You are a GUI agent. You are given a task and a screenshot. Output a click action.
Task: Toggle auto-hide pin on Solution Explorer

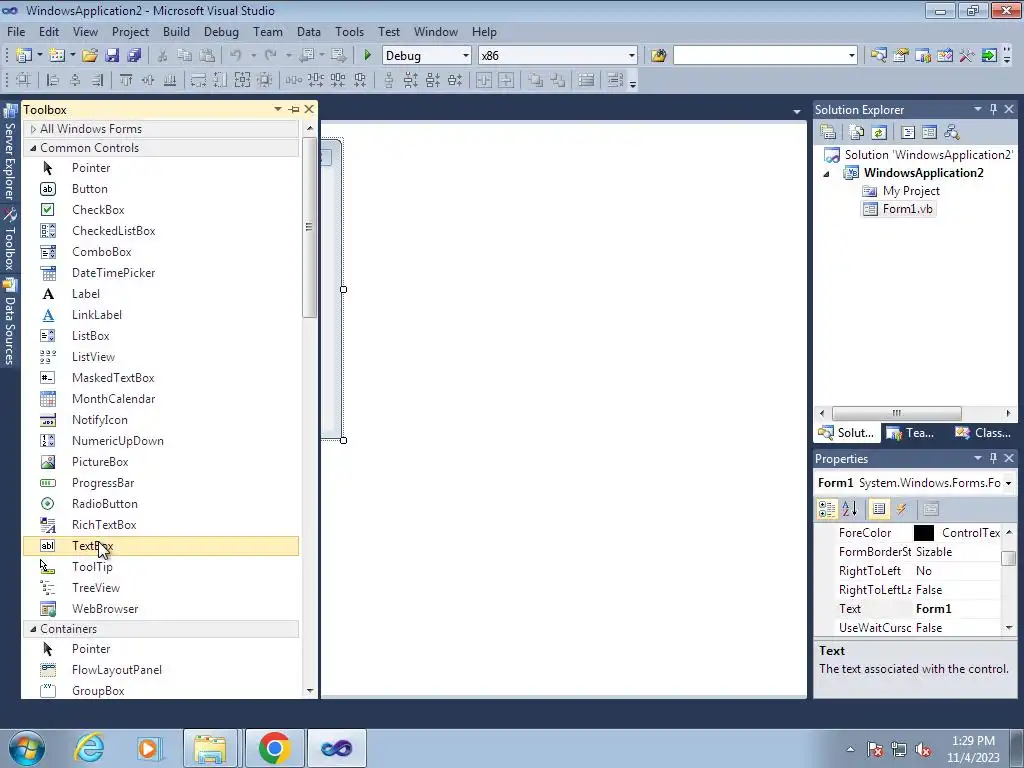993,109
